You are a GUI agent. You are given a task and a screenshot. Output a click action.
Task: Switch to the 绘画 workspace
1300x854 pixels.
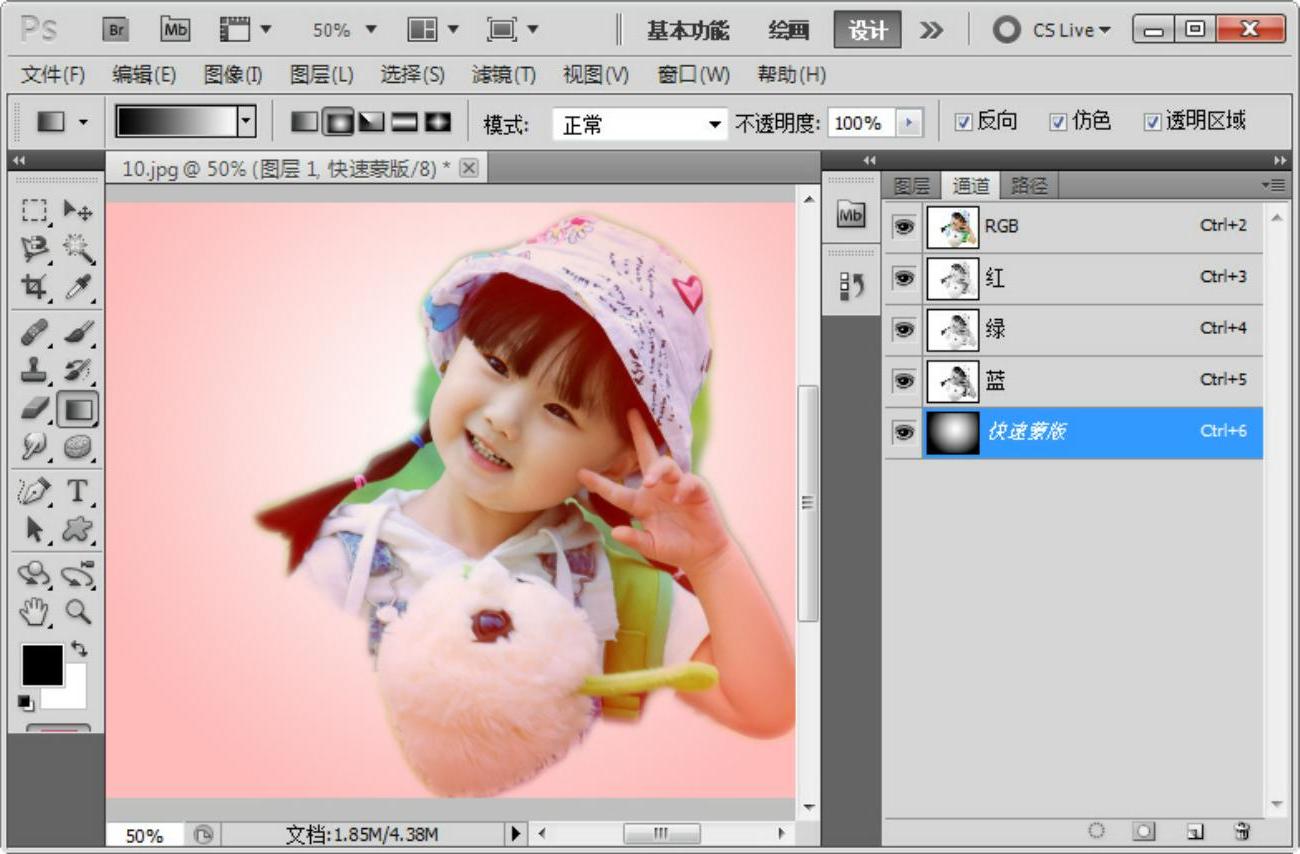pos(788,30)
